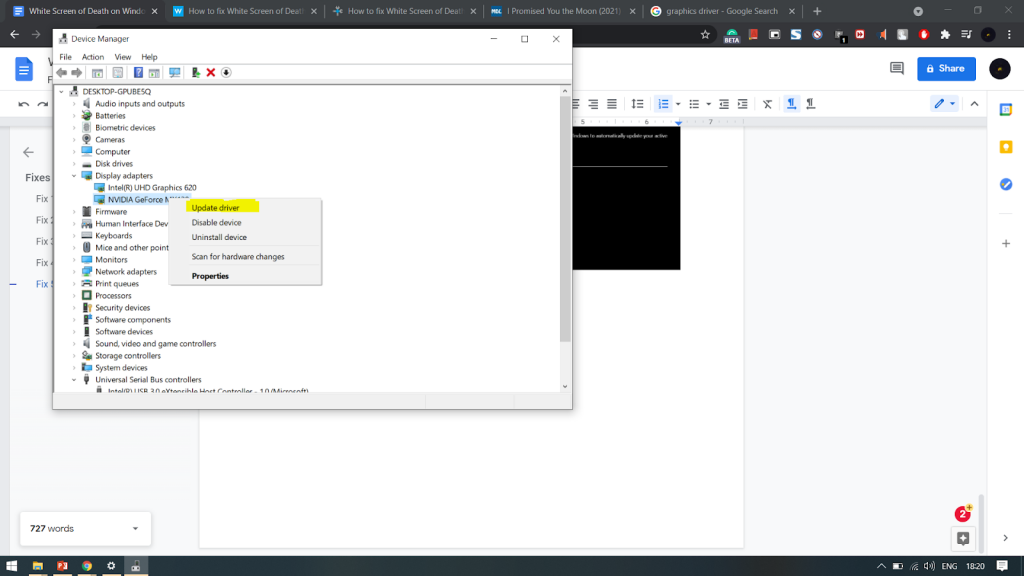This screenshot has height=576, width=1024.
Task: Click Clear formatting in the Docs toolbar
Action: click(767, 104)
